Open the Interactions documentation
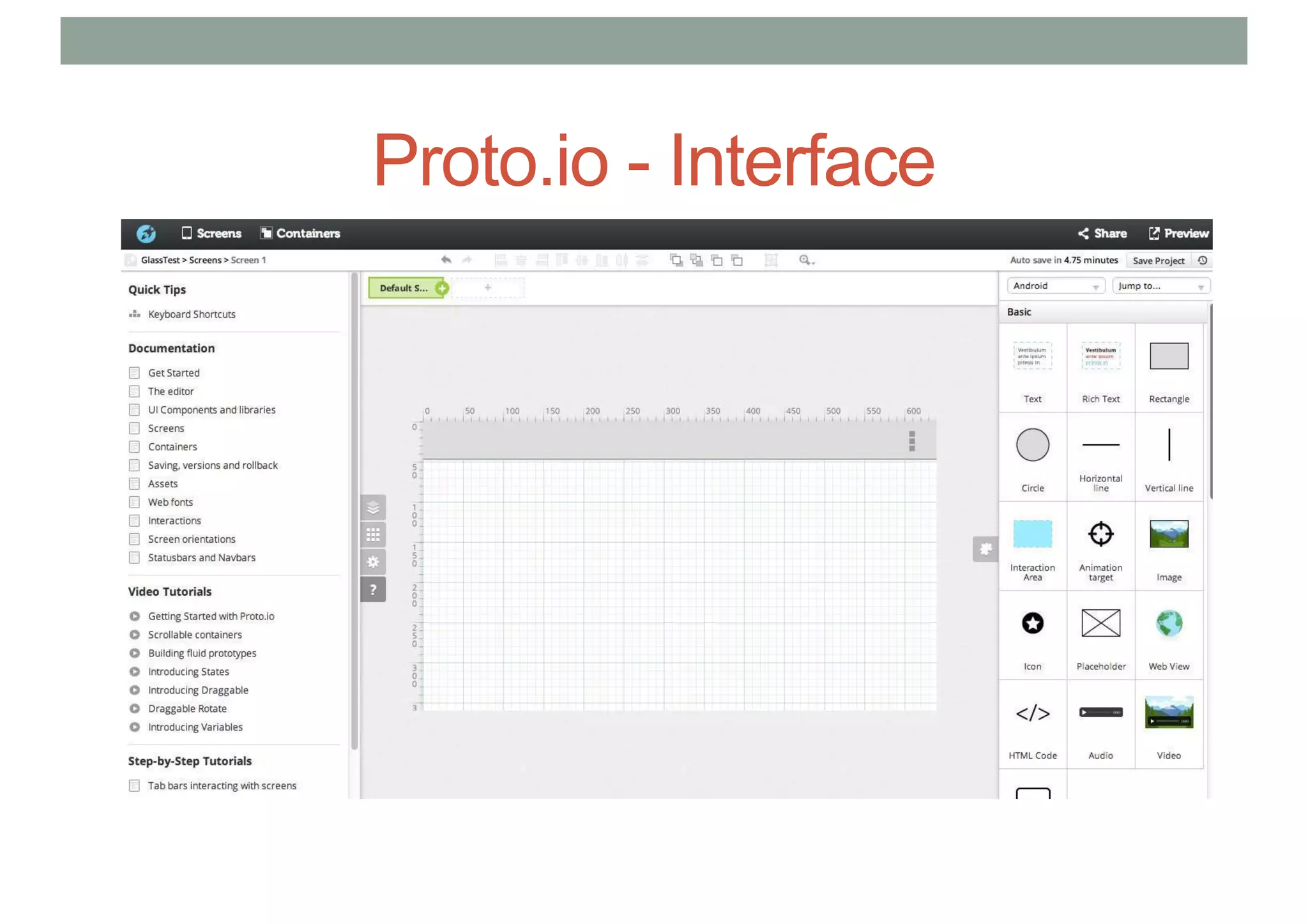1308x924 pixels. [x=174, y=521]
